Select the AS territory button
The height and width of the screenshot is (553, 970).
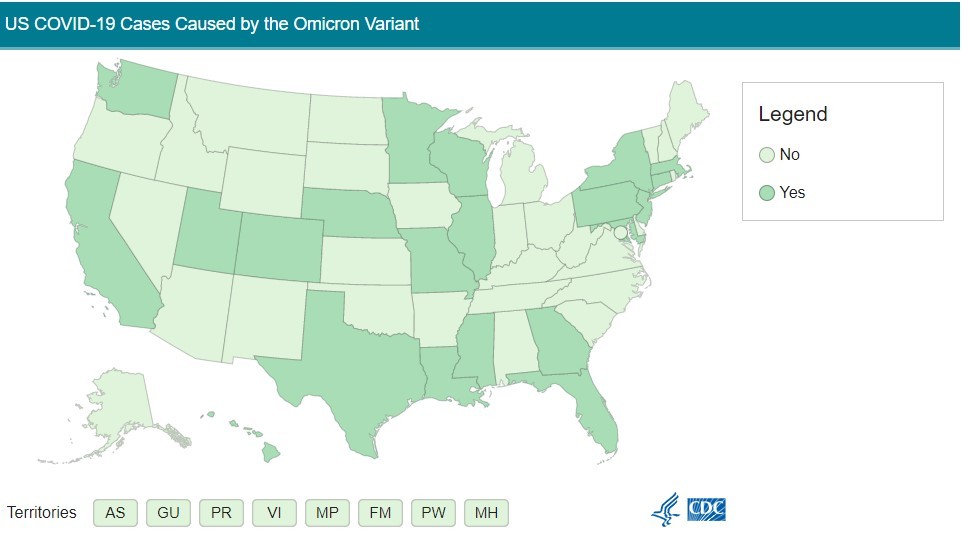coord(115,513)
